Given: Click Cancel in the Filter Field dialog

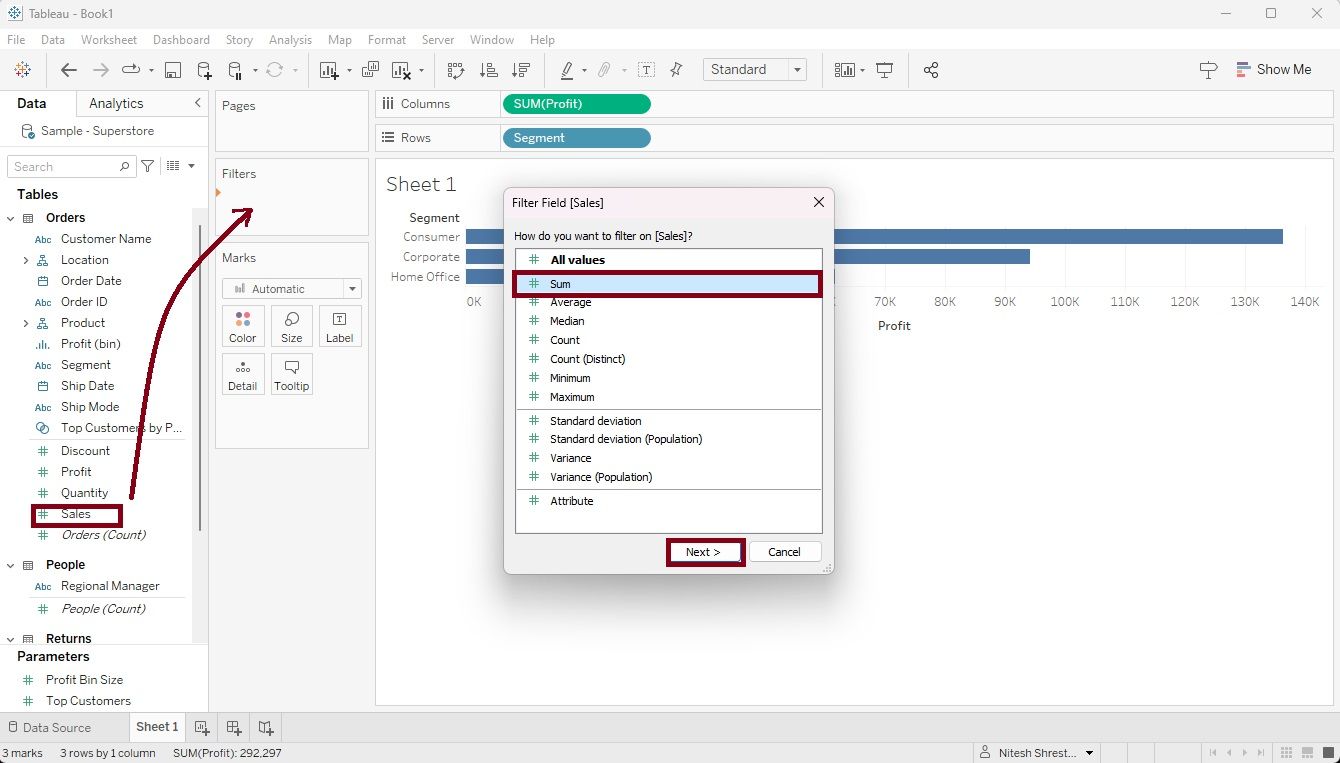Looking at the screenshot, I should click(x=784, y=552).
